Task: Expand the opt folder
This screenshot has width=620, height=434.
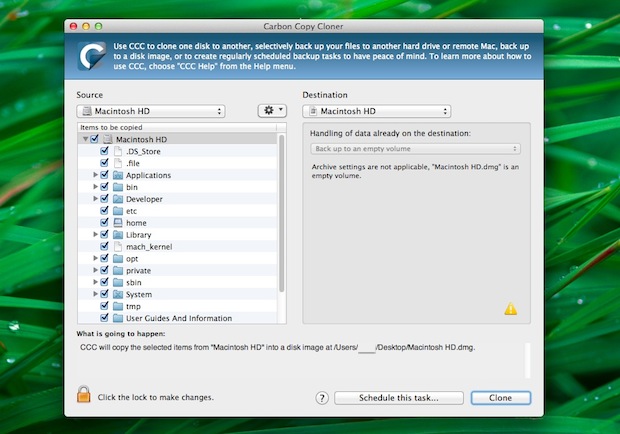Action: [x=95, y=258]
